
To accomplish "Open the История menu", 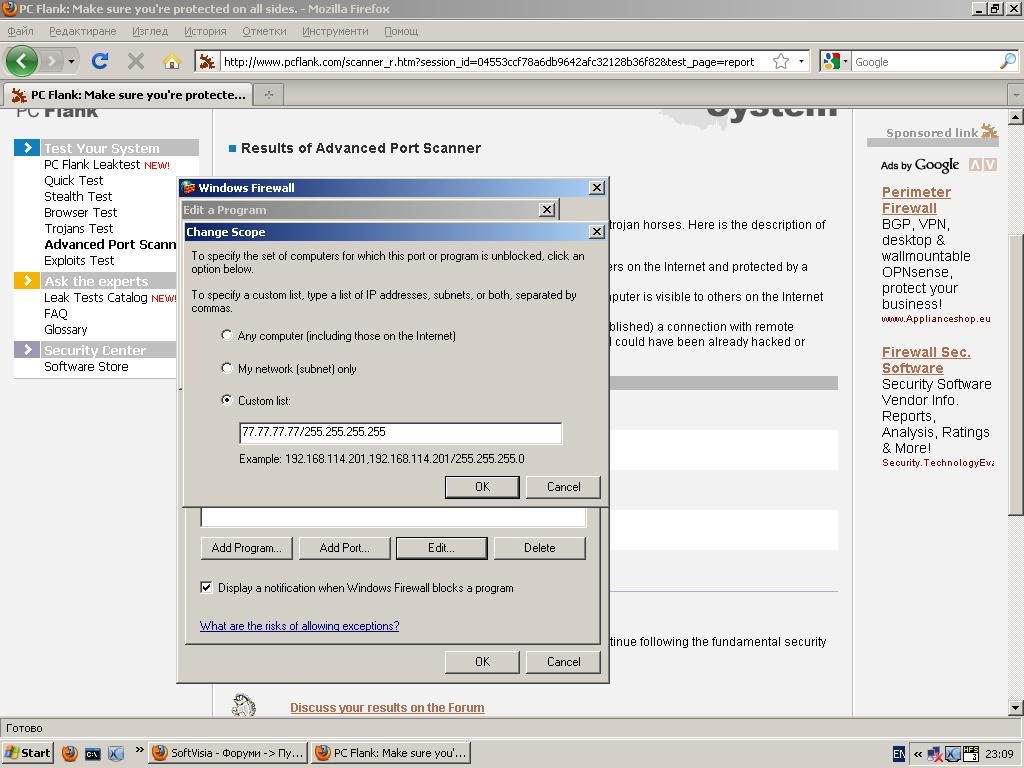I will coord(205,31).
